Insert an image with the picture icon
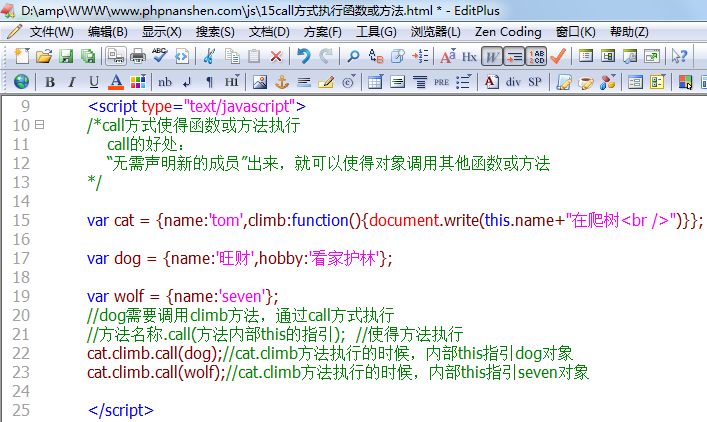This screenshot has height=422, width=707. point(259,81)
